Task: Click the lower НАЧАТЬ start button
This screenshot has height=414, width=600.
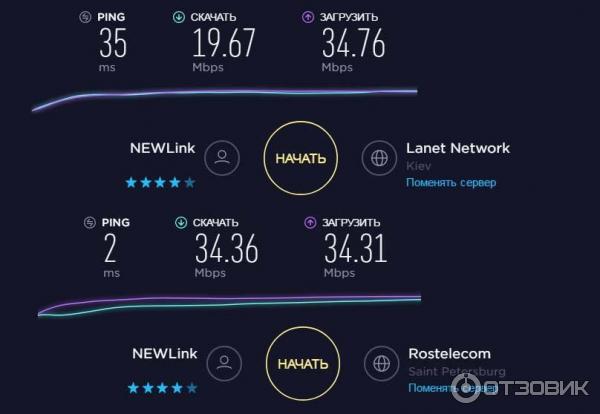Action: click(303, 363)
